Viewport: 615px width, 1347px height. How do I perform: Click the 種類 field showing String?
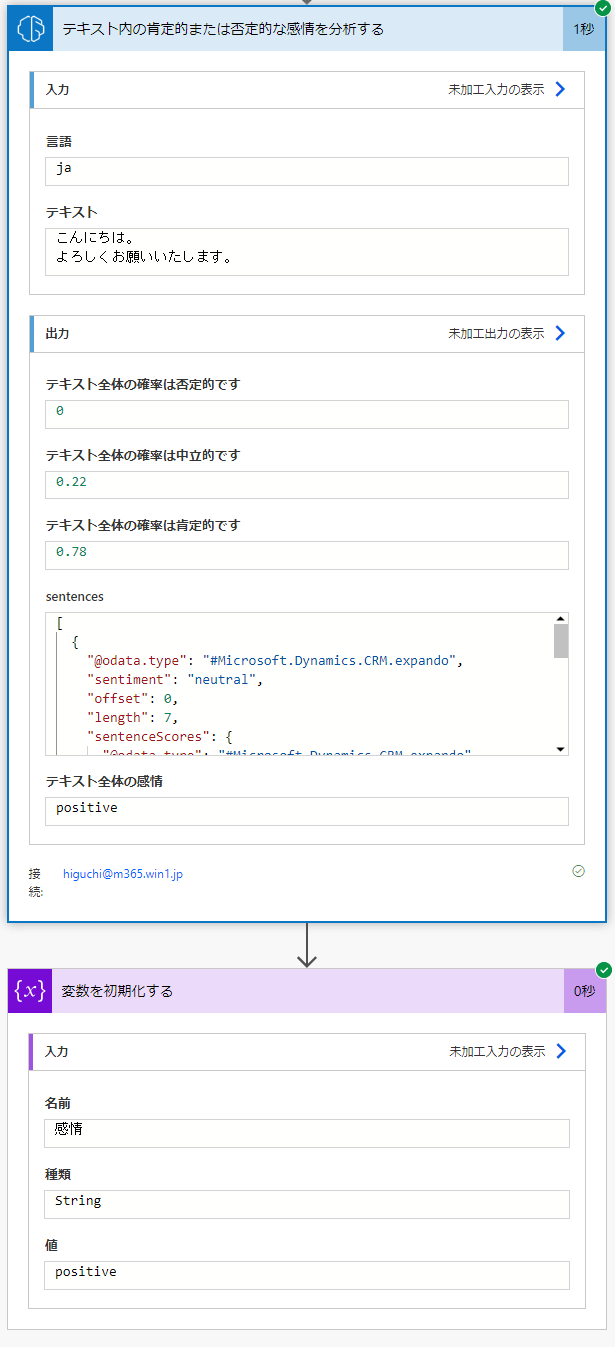307,1204
